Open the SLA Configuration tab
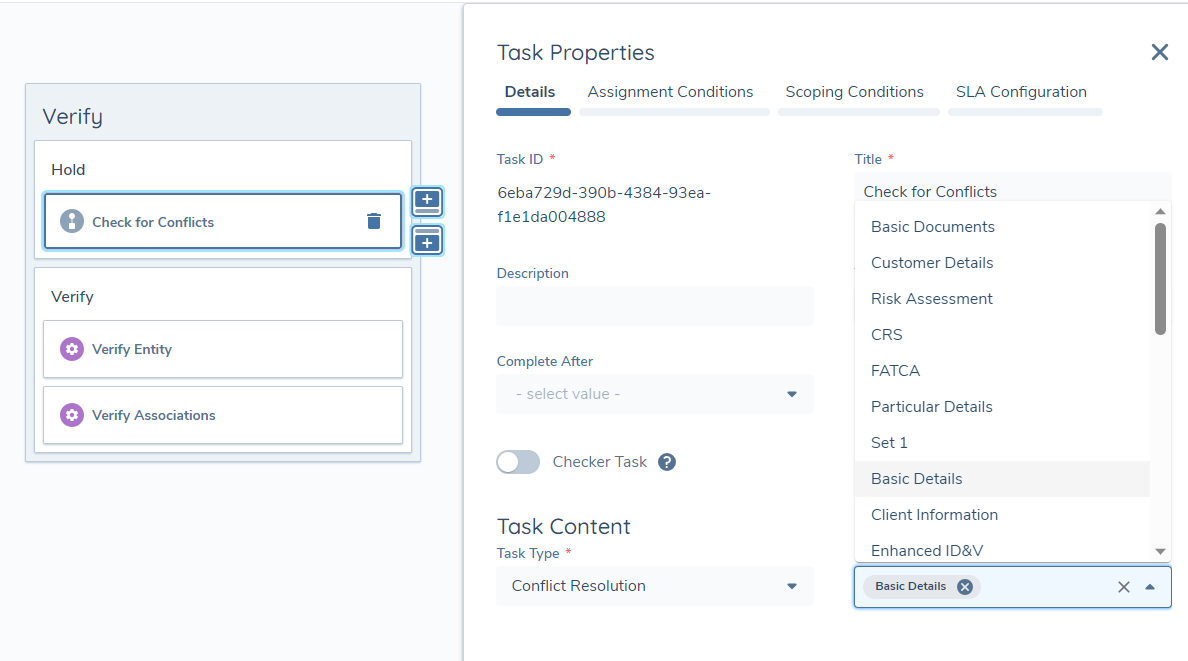 tap(1022, 91)
